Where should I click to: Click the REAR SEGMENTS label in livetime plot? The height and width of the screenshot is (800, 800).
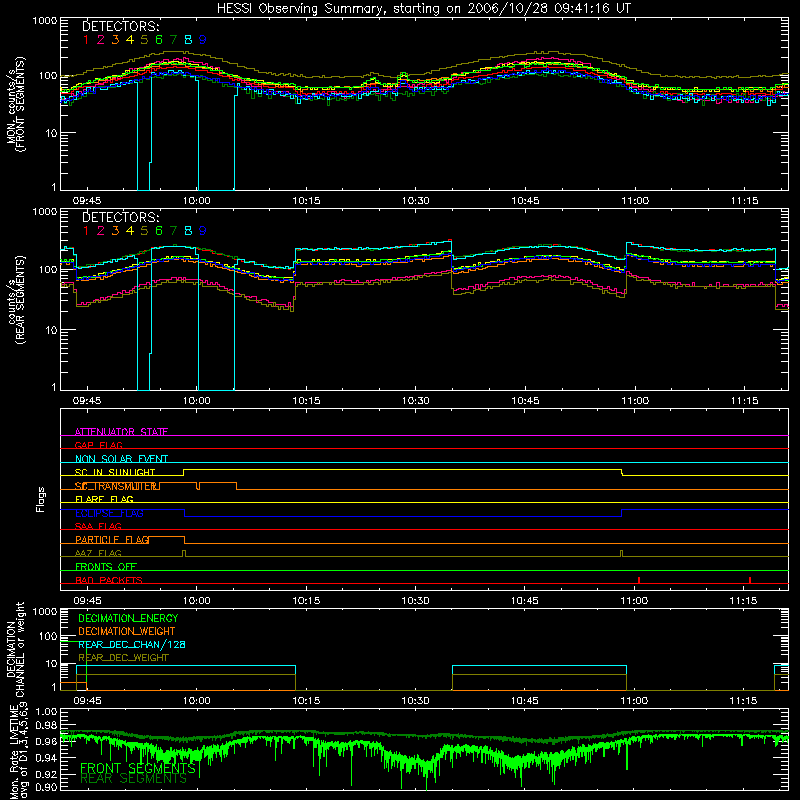(x=134, y=779)
